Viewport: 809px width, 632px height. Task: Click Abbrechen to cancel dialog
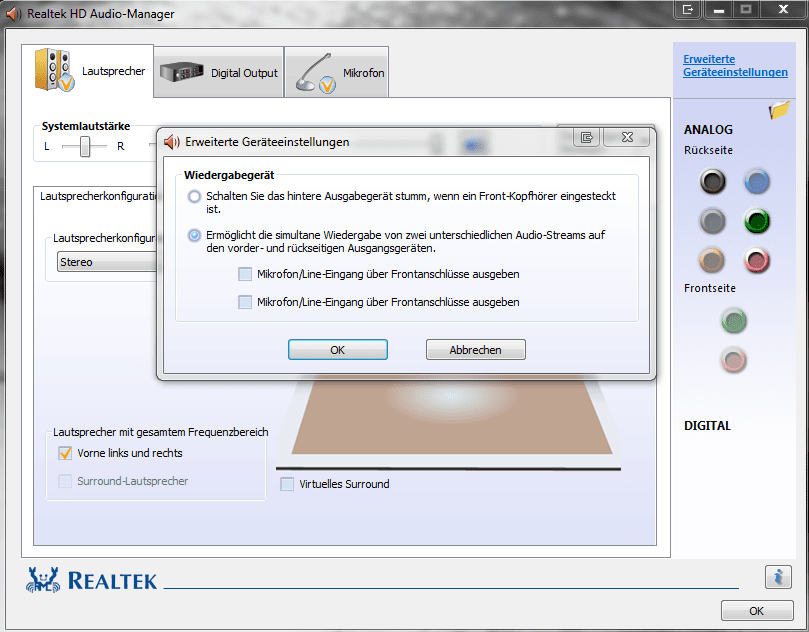pyautogui.click(x=475, y=350)
